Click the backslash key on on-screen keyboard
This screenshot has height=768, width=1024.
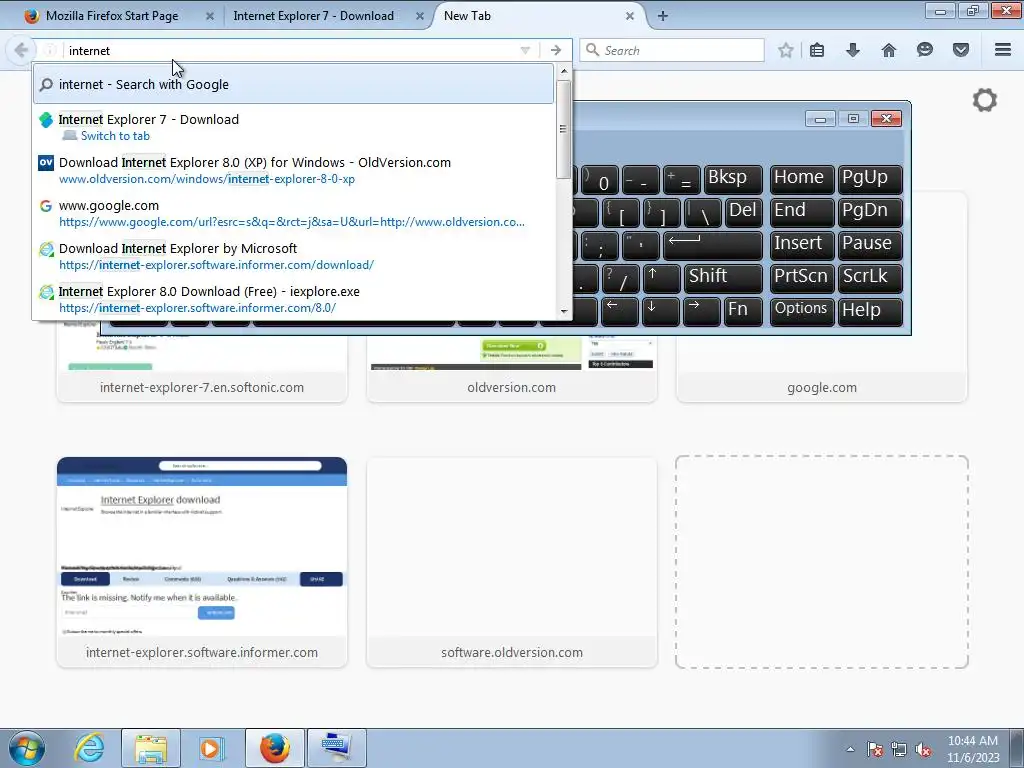[703, 212]
